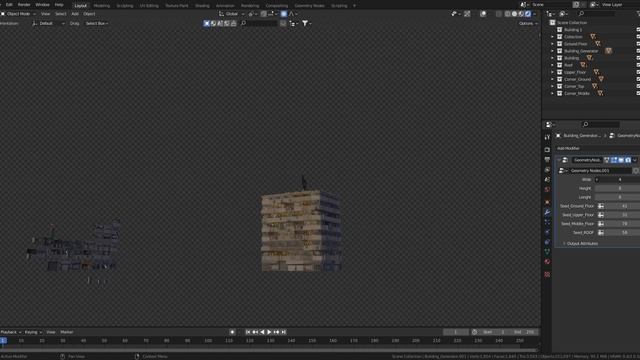Screen dimensions: 640x360
Task: Open the Render menu
Action: click(x=24, y=5)
